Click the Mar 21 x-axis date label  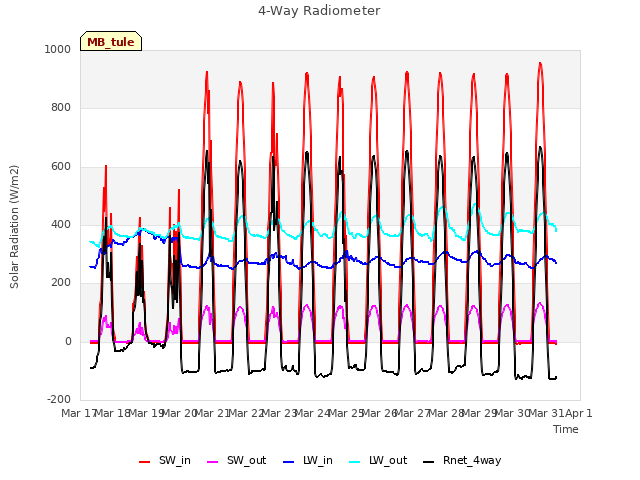(x=212, y=413)
